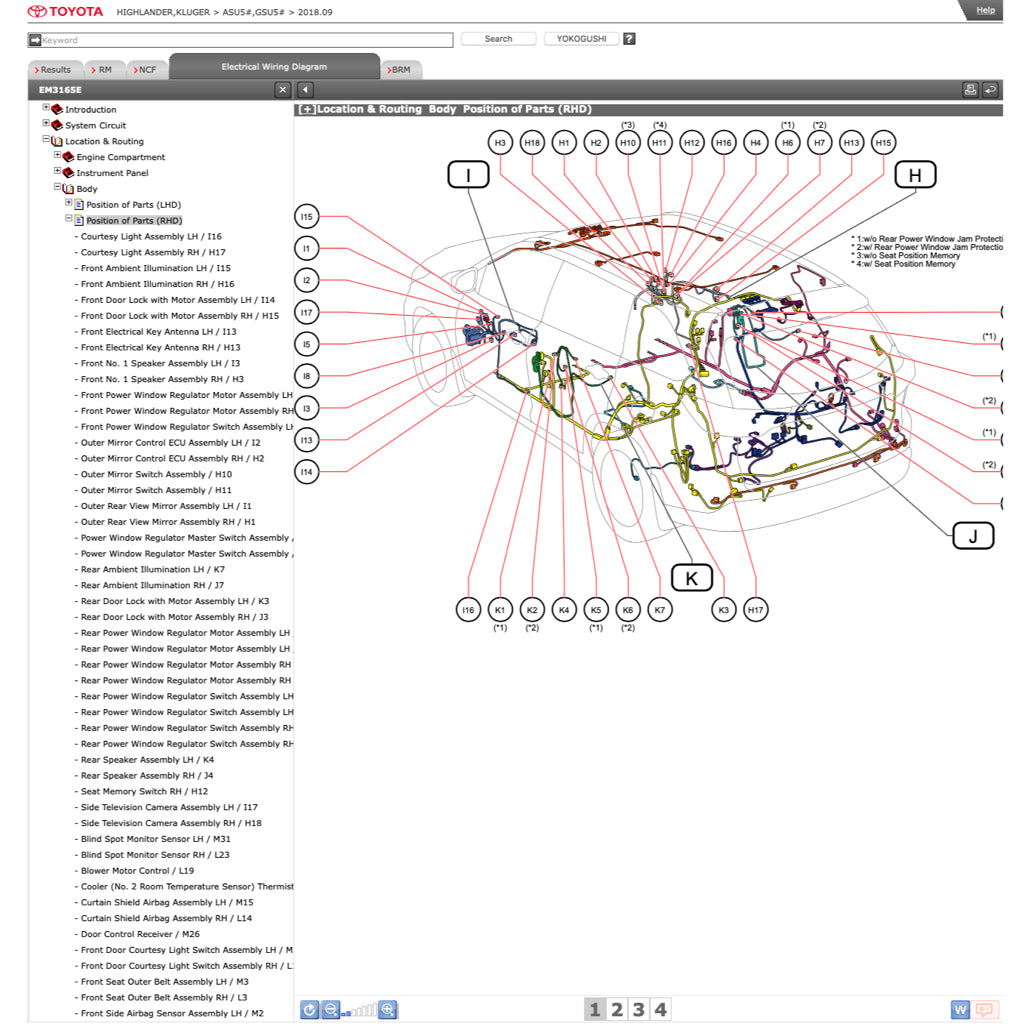This screenshot has height=1024, width=1024.
Task: Zoom in on the wiring diagram
Action: click(388, 1010)
